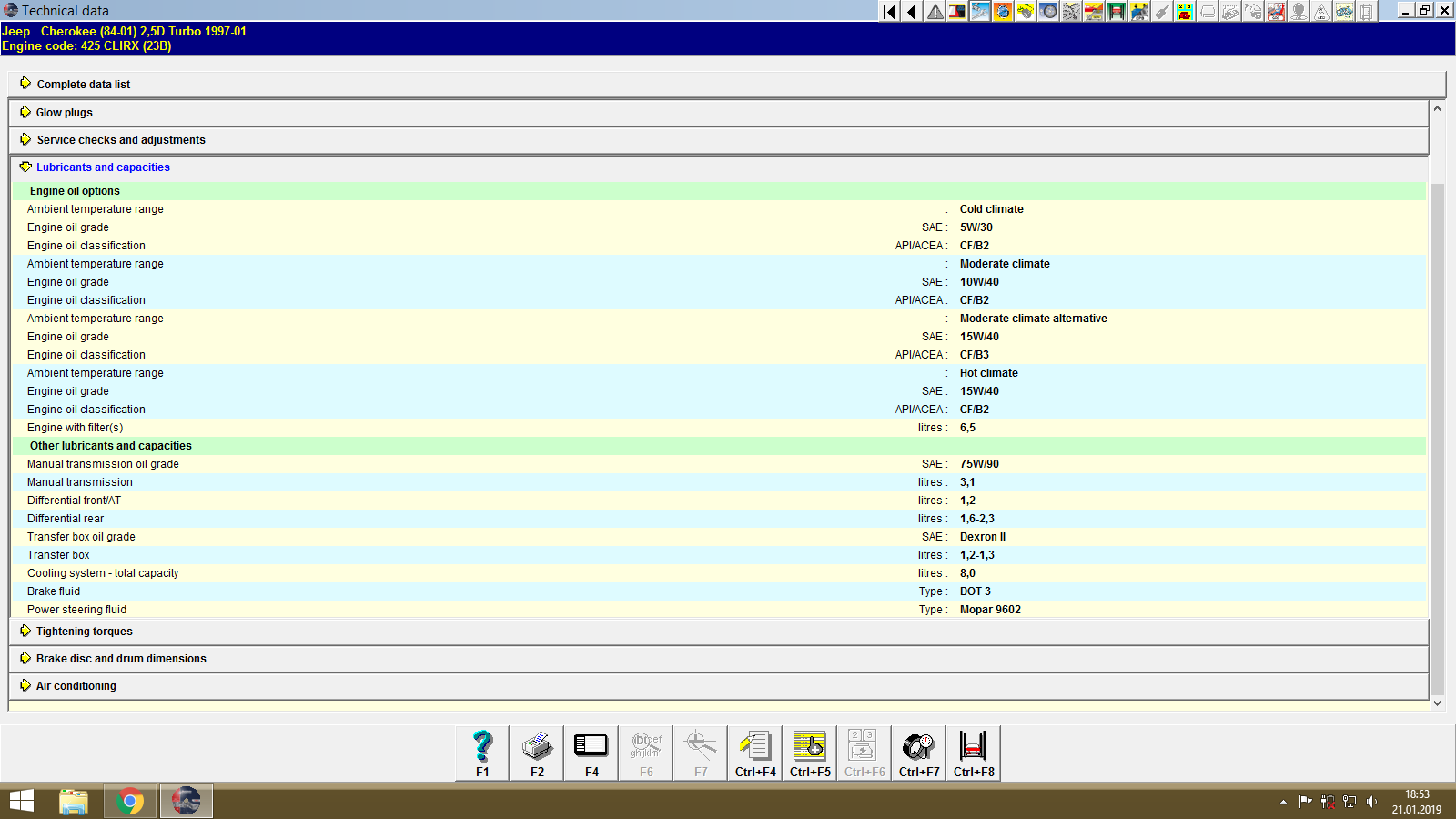Select the wheel toolbar icon
The height and width of the screenshot is (819, 1456).
click(1048, 12)
